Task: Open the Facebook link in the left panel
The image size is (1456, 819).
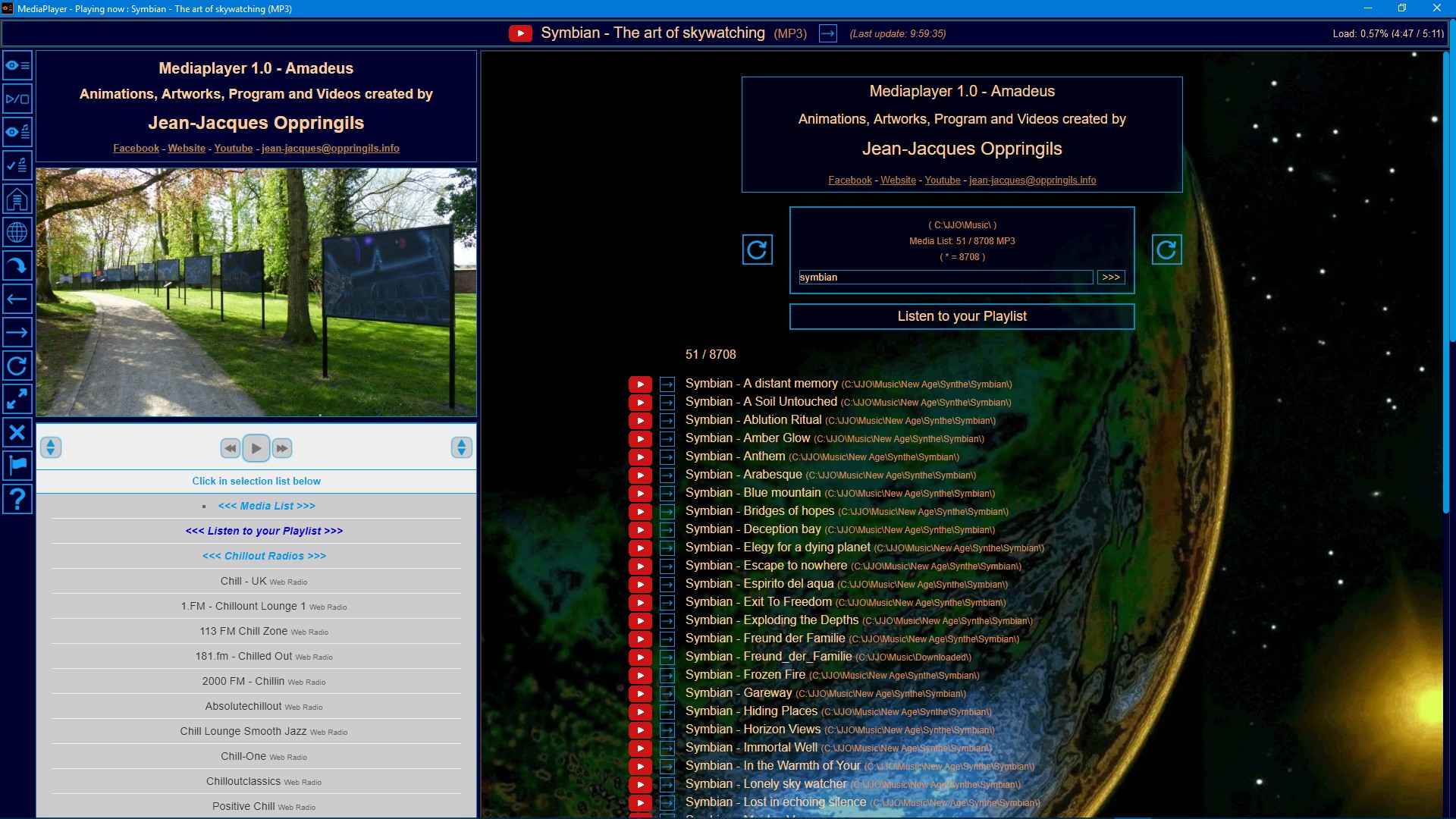Action: click(136, 149)
